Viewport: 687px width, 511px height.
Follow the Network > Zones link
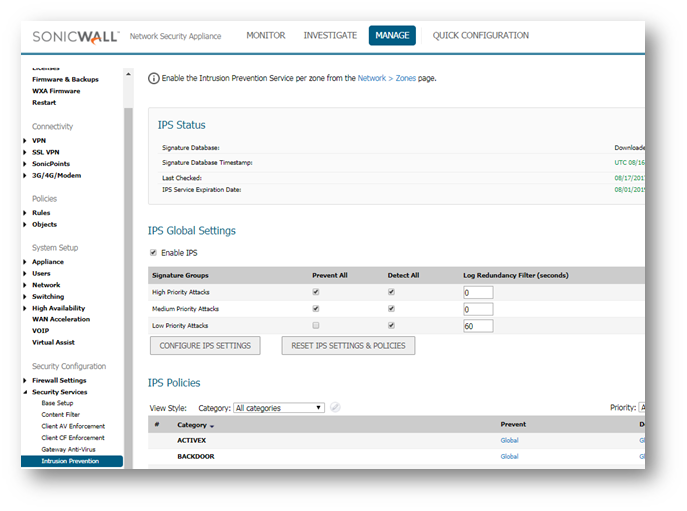pyautogui.click(x=386, y=78)
